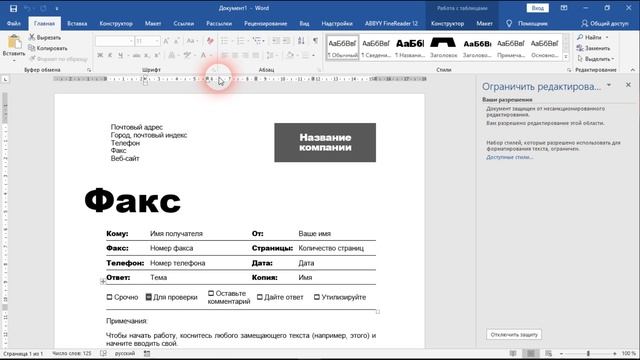The width and height of the screenshot is (640, 360).
Task: Switch to the Вставка tab
Action: pos(77,24)
